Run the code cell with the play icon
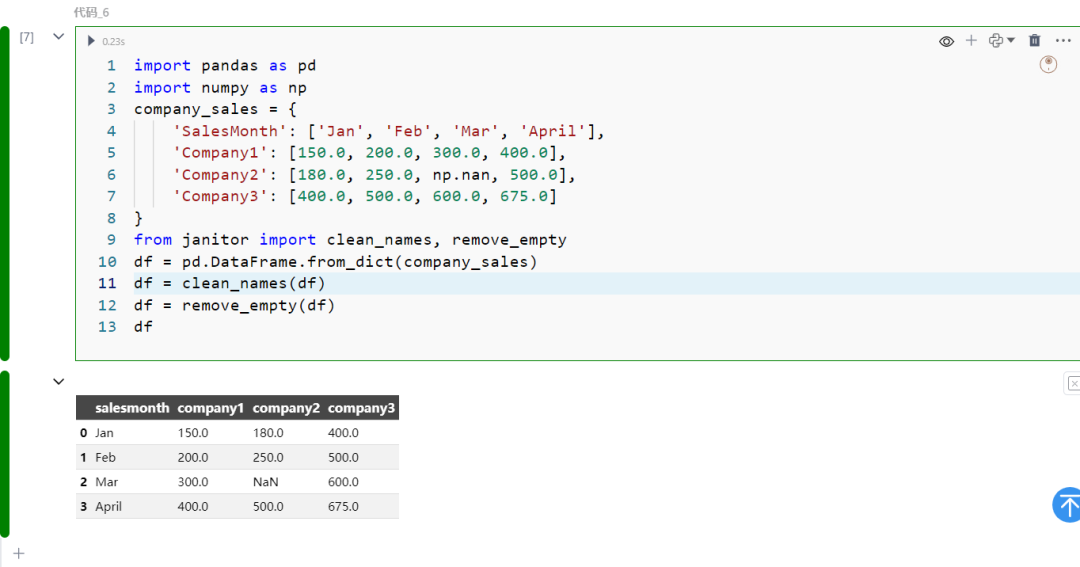The width and height of the screenshot is (1080, 567). click(x=91, y=41)
